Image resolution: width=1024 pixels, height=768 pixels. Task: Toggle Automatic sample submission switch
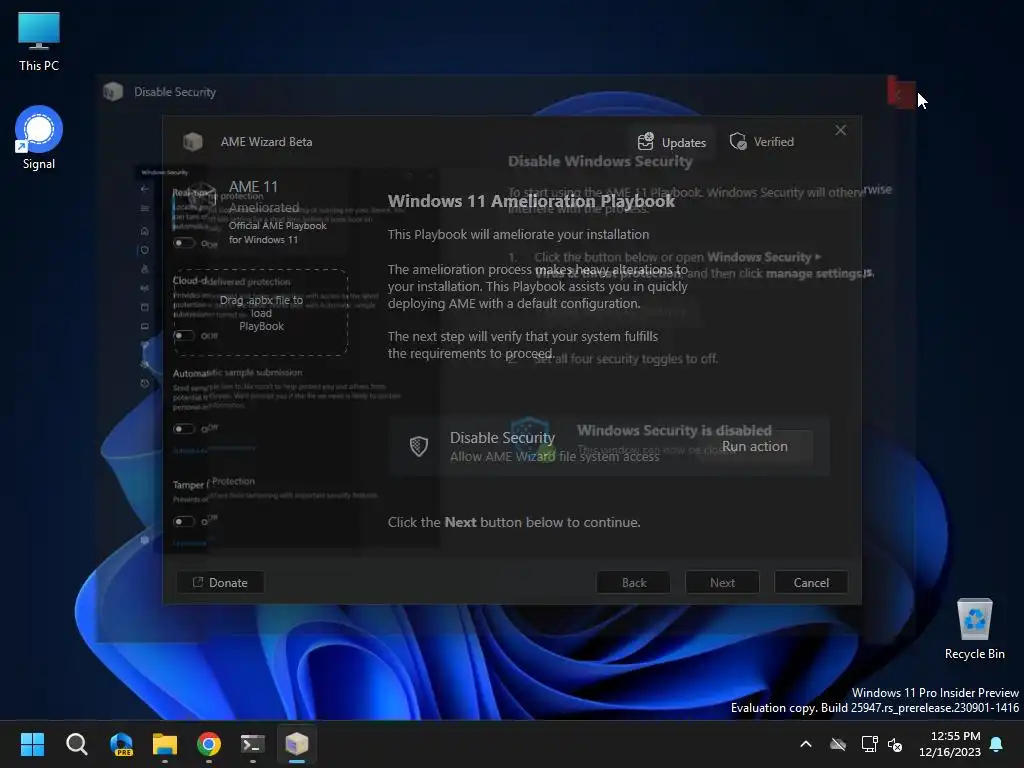click(x=184, y=428)
